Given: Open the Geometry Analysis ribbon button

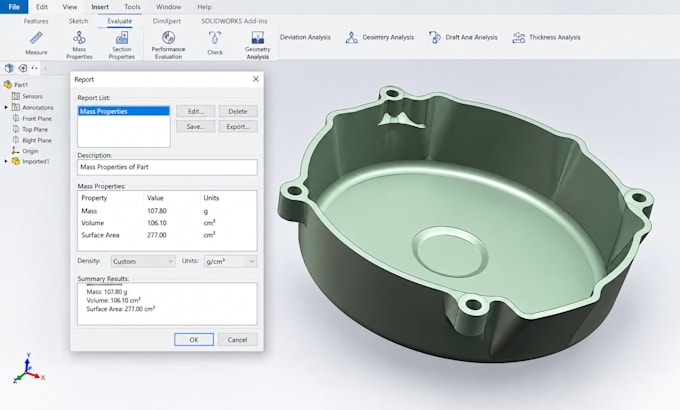Looking at the screenshot, I should coord(258,45).
